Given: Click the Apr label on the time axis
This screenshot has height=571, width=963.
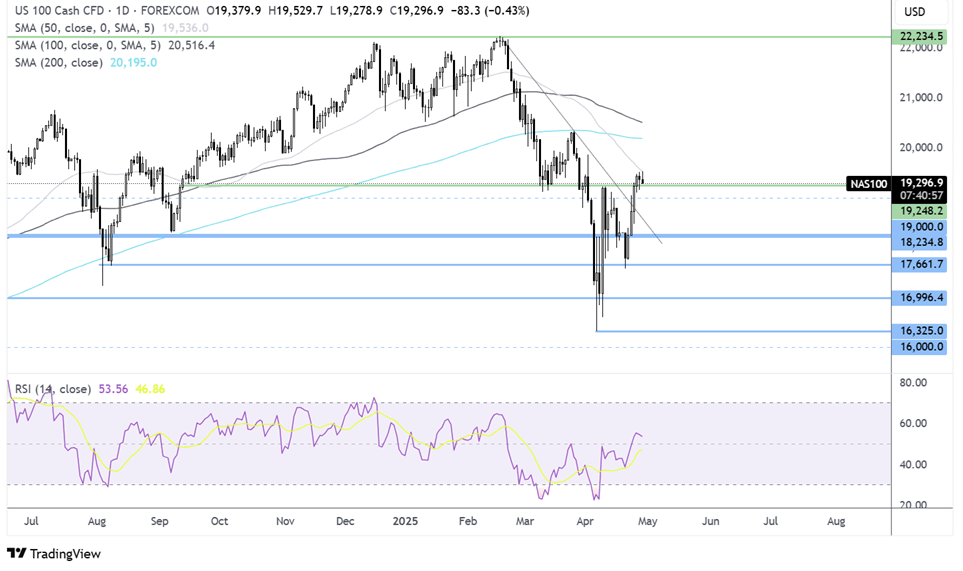Looking at the screenshot, I should [585, 521].
